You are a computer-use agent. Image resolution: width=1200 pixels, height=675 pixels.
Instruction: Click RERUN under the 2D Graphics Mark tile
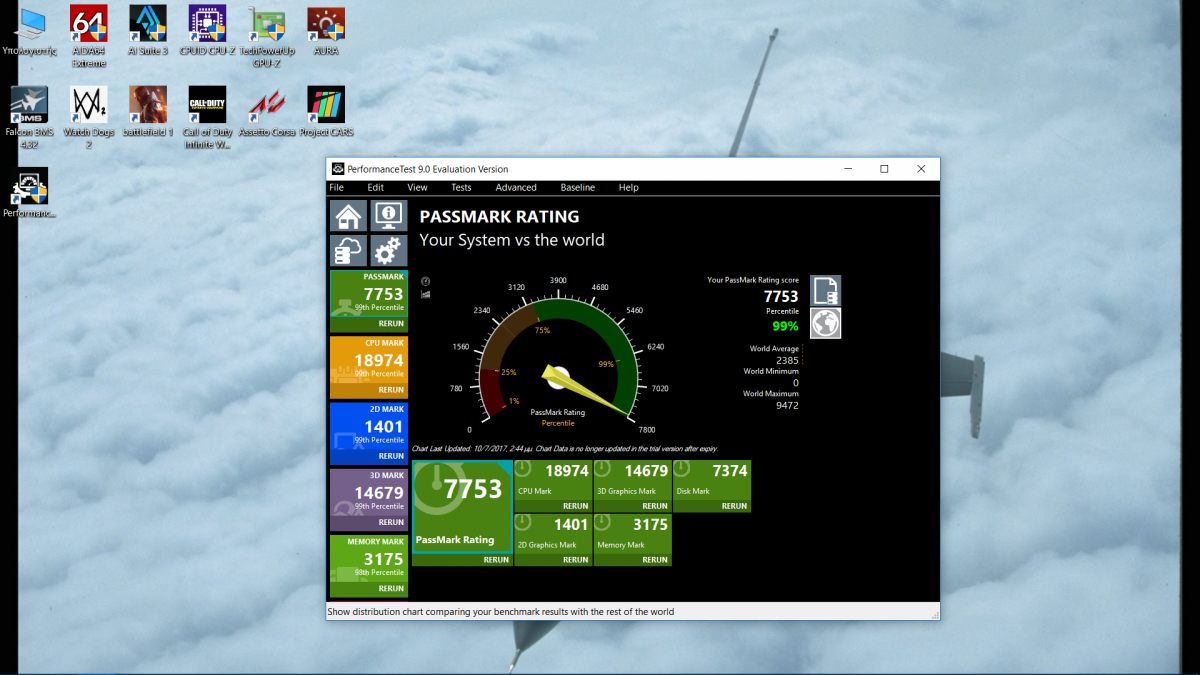[575, 560]
